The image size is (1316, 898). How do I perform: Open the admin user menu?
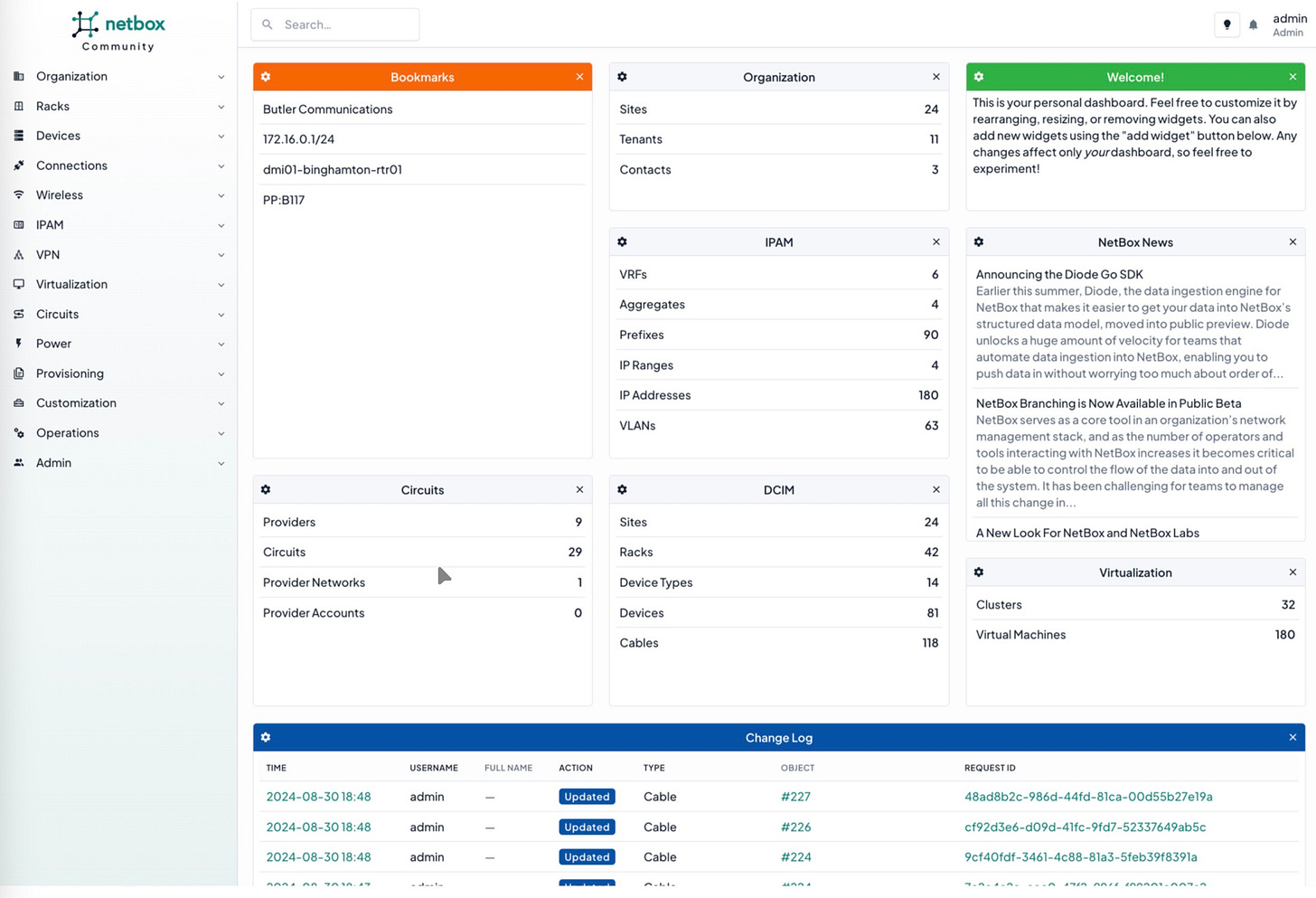tap(1289, 25)
